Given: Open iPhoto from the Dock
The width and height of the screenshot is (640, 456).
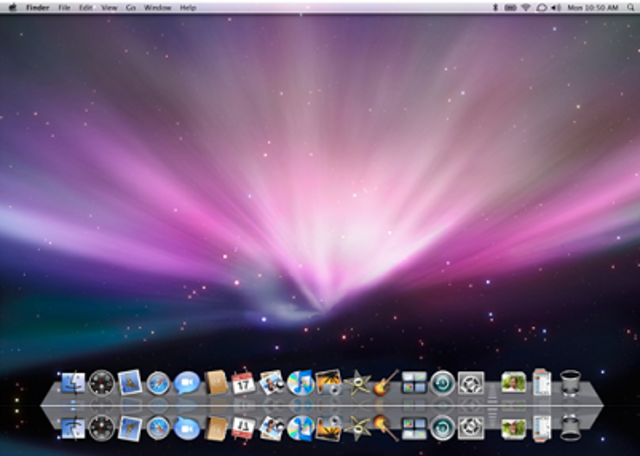Looking at the screenshot, I should point(329,383).
